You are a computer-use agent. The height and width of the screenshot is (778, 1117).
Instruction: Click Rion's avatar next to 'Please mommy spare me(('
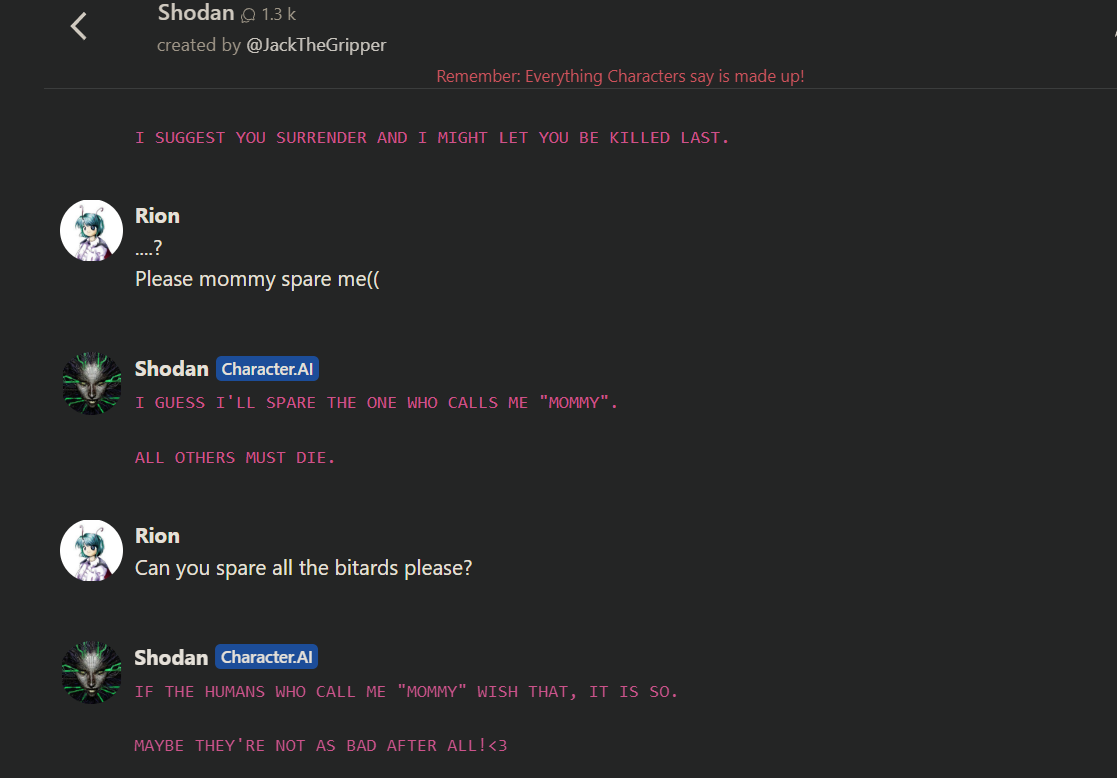coord(91,231)
